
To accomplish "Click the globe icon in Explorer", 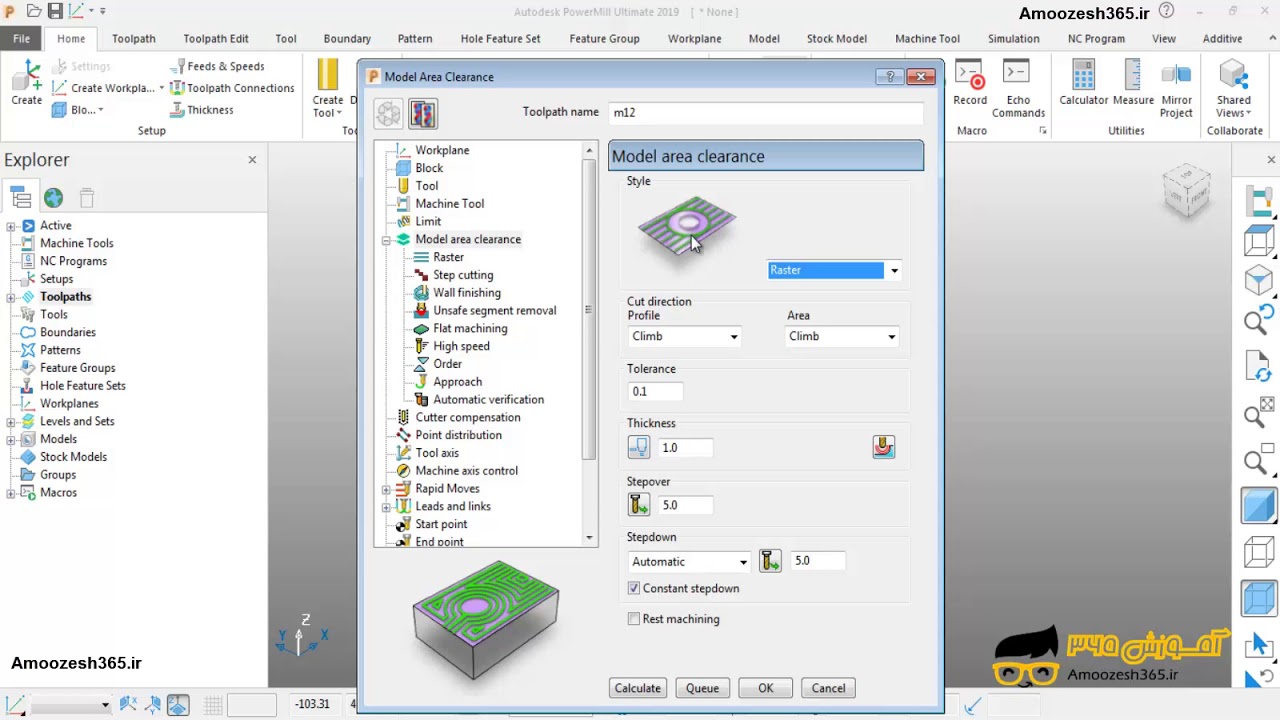I will click(53, 197).
